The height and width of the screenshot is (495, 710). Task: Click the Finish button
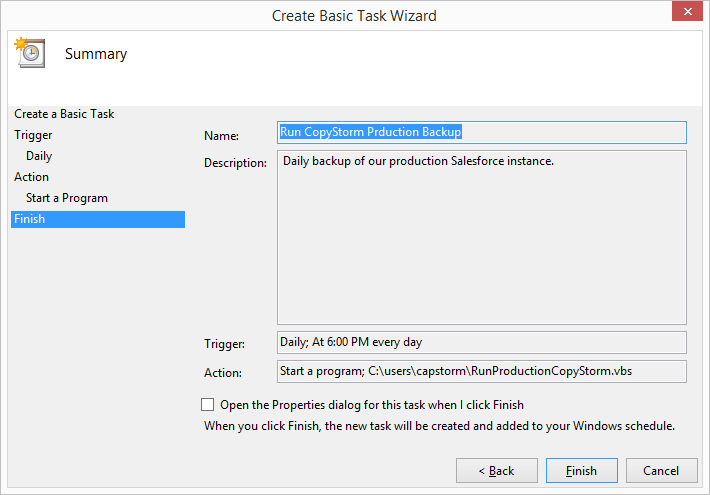pos(581,471)
